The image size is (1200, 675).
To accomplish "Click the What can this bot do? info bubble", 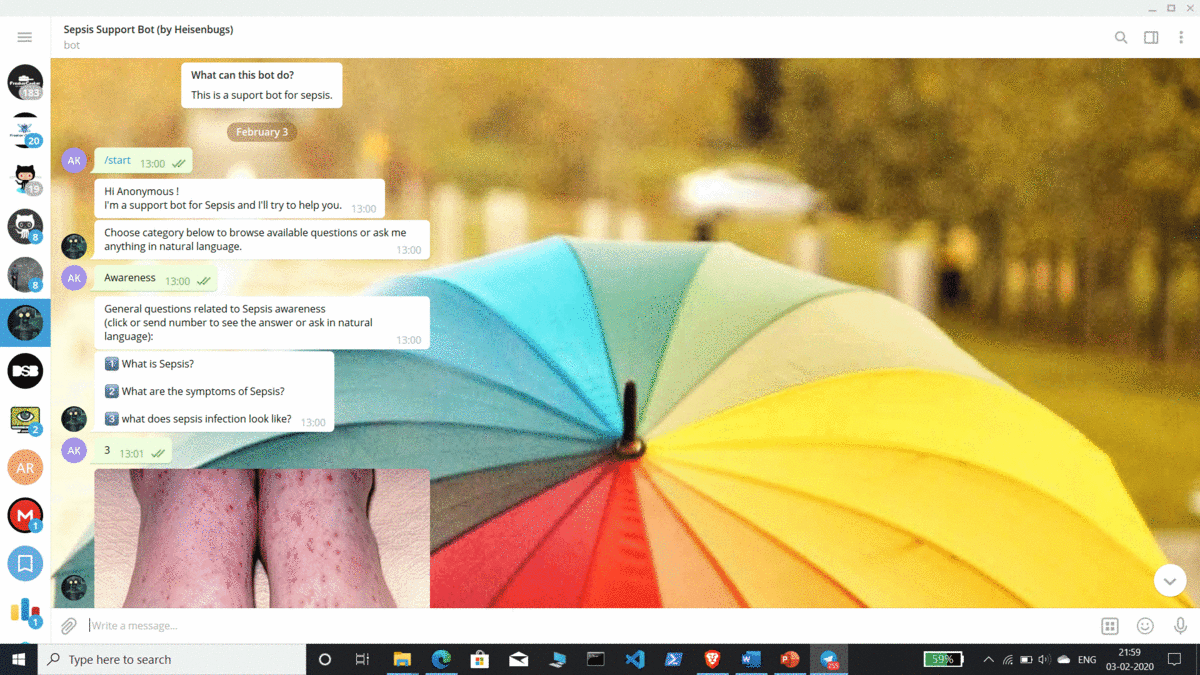I will (x=262, y=86).
